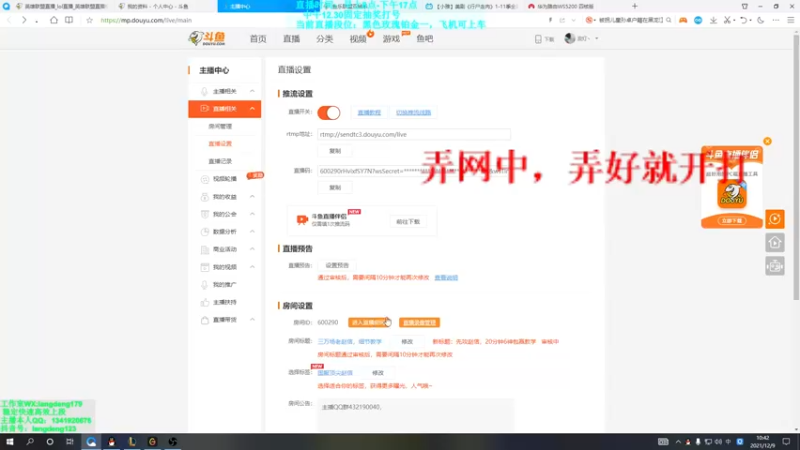Open League client icon on taskbar
Screen dimensions: 800x450
(x=132, y=441)
